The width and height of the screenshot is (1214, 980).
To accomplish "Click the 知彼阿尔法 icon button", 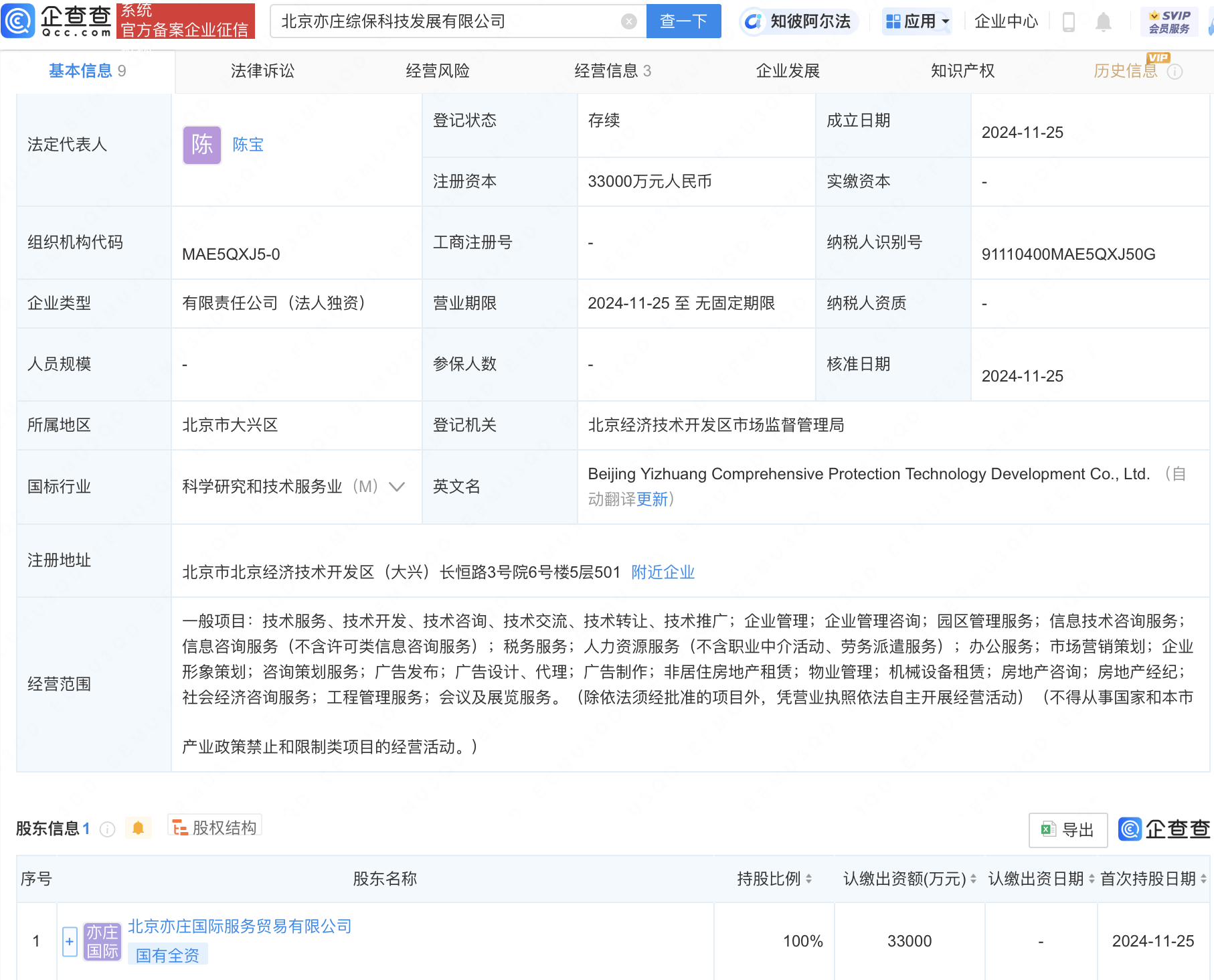I will coord(798,21).
